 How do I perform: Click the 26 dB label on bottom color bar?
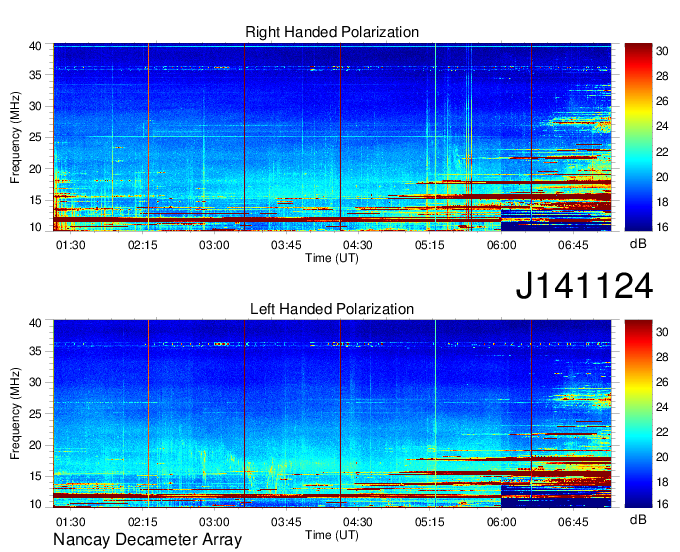[x=662, y=382]
